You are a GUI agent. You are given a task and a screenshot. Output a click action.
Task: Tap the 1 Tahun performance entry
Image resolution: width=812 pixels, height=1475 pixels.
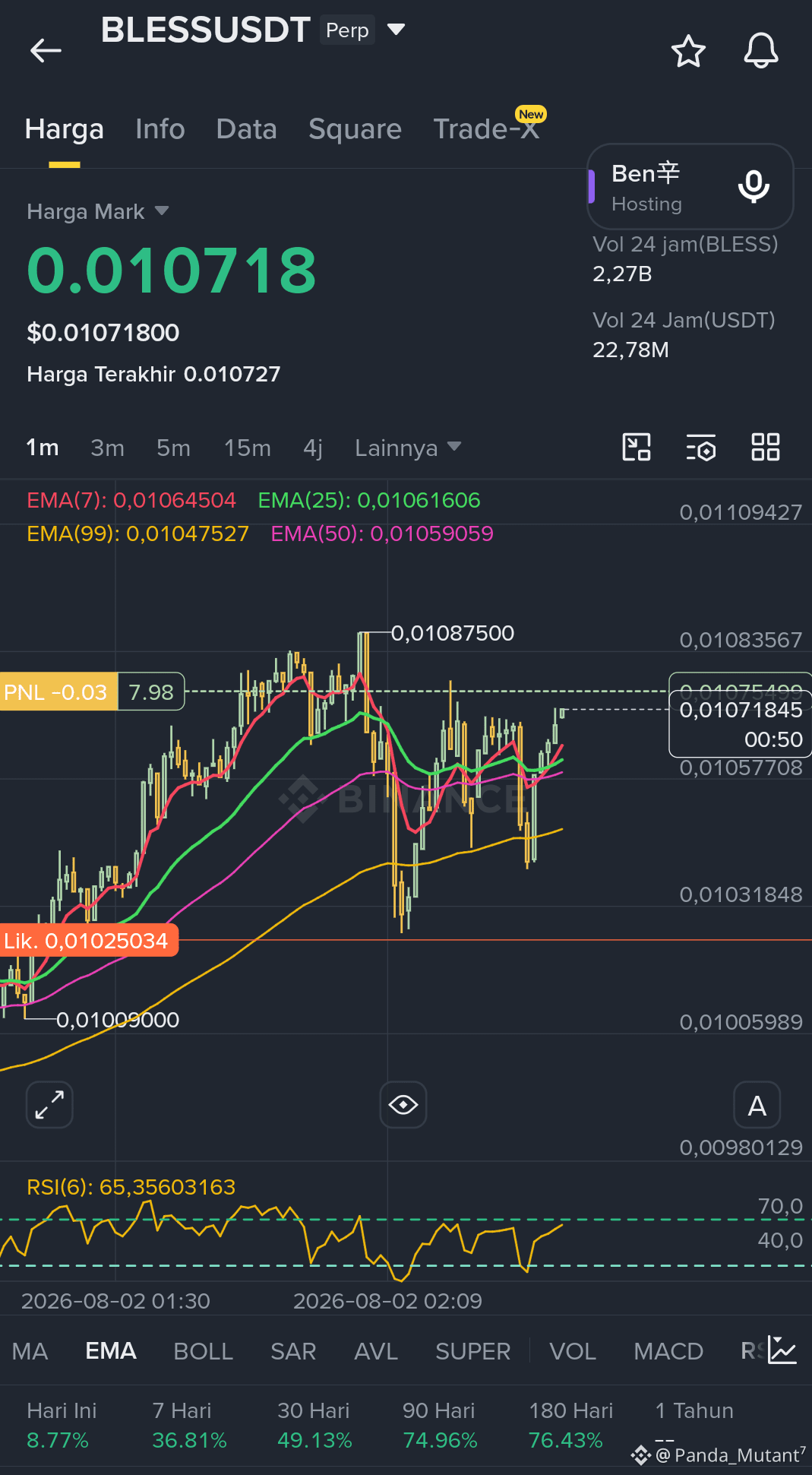point(694,1423)
